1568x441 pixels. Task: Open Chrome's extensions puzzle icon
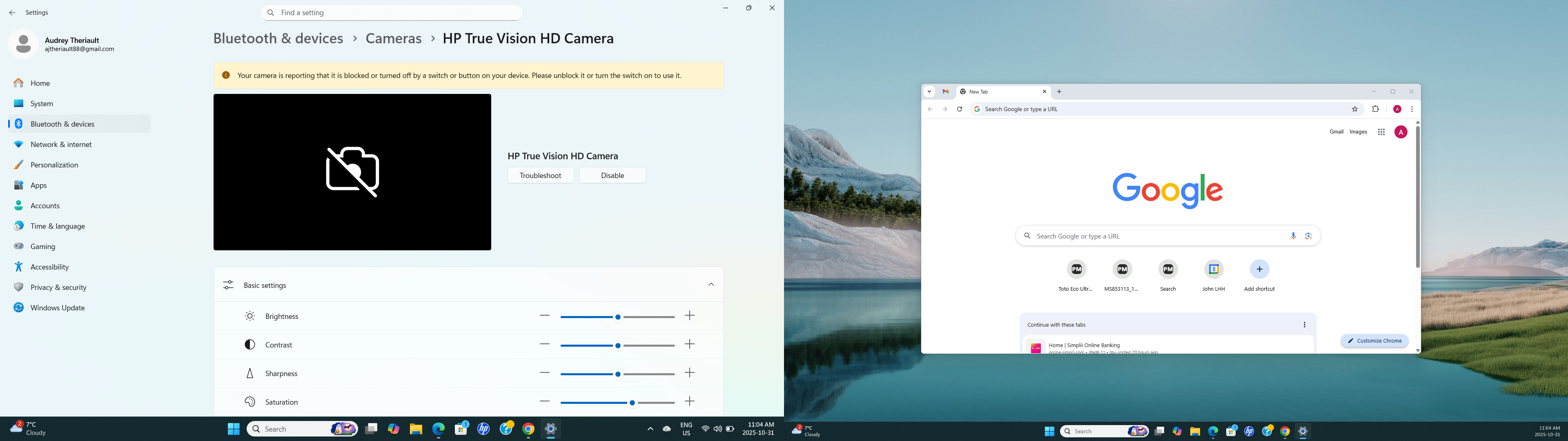click(x=1376, y=109)
